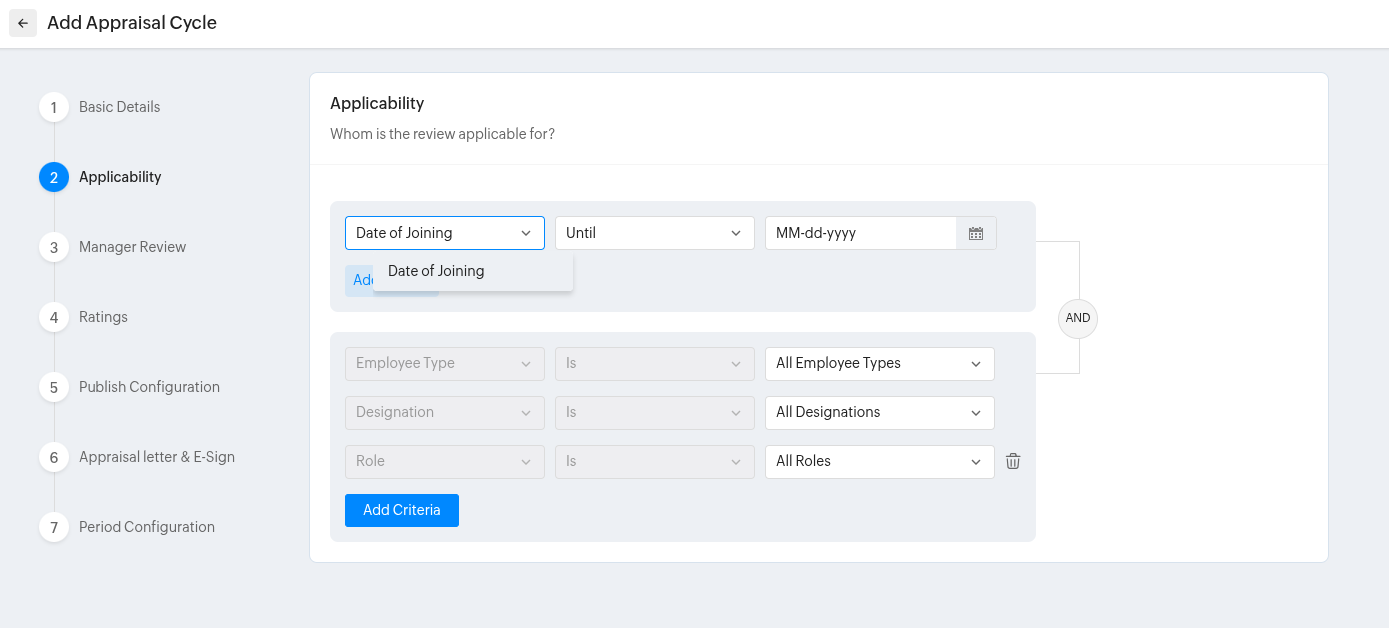Screen dimensions: 1389x628
Task: Click the Add Criteria button
Action: (401, 510)
